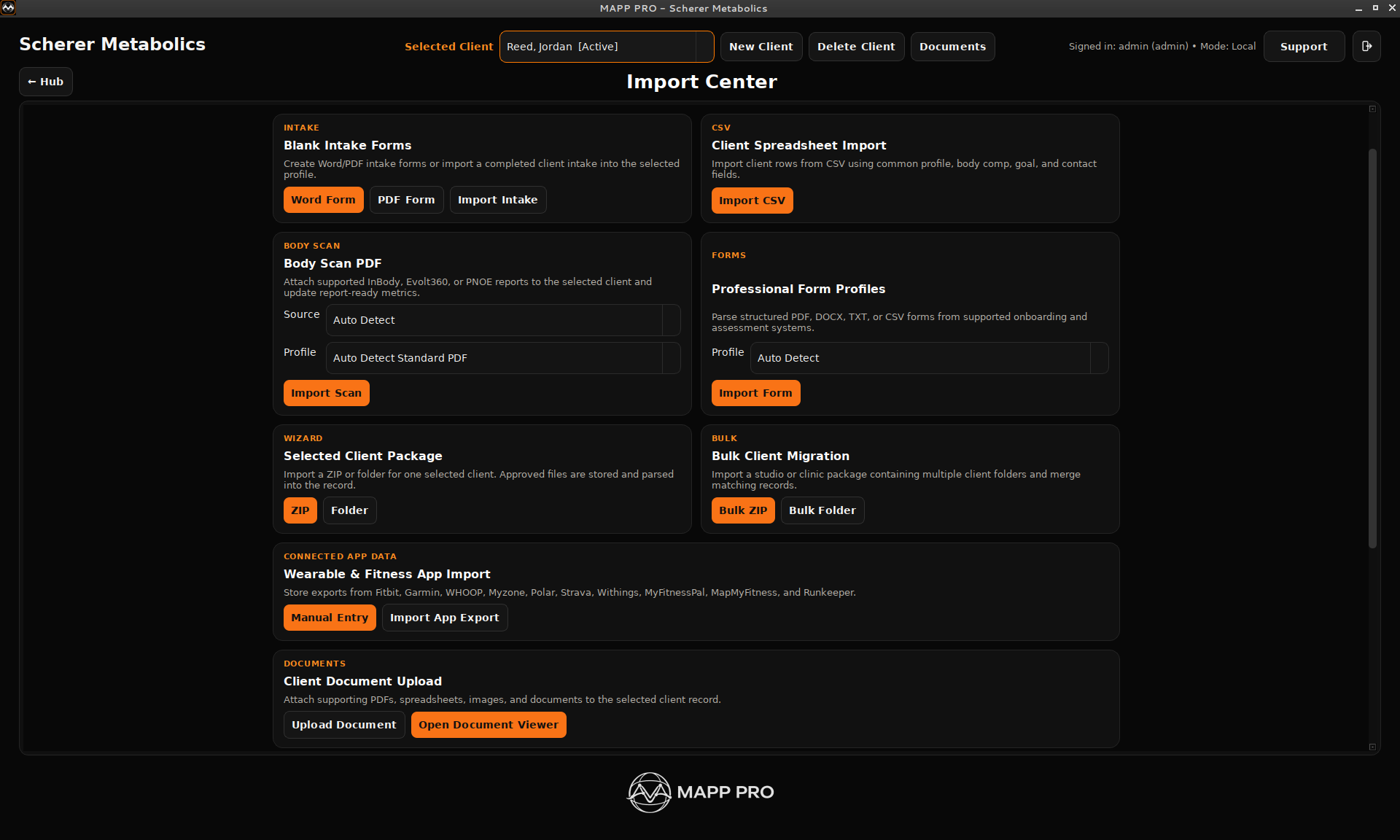Click the Delete Client button
Image resolution: width=1400 pixels, height=840 pixels.
tap(856, 47)
